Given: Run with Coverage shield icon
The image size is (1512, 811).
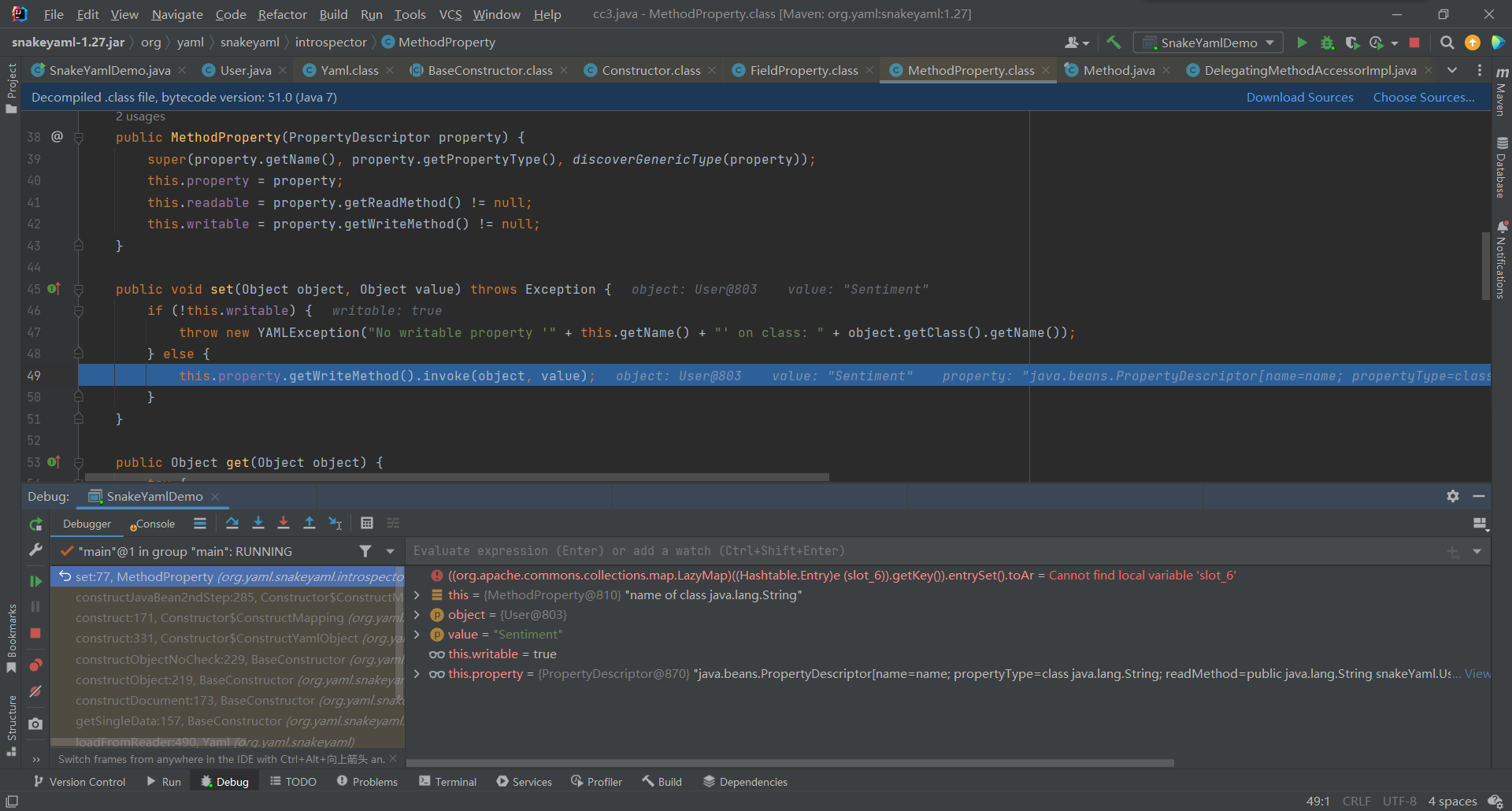Looking at the screenshot, I should [x=1352, y=43].
